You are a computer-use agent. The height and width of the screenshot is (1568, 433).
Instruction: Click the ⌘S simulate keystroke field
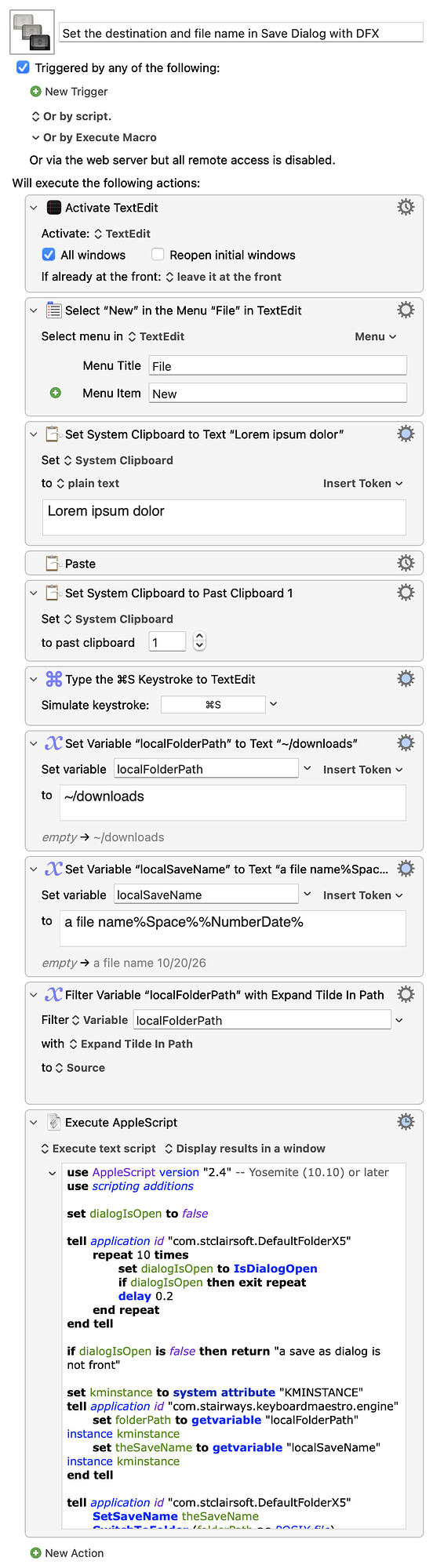pos(213,705)
